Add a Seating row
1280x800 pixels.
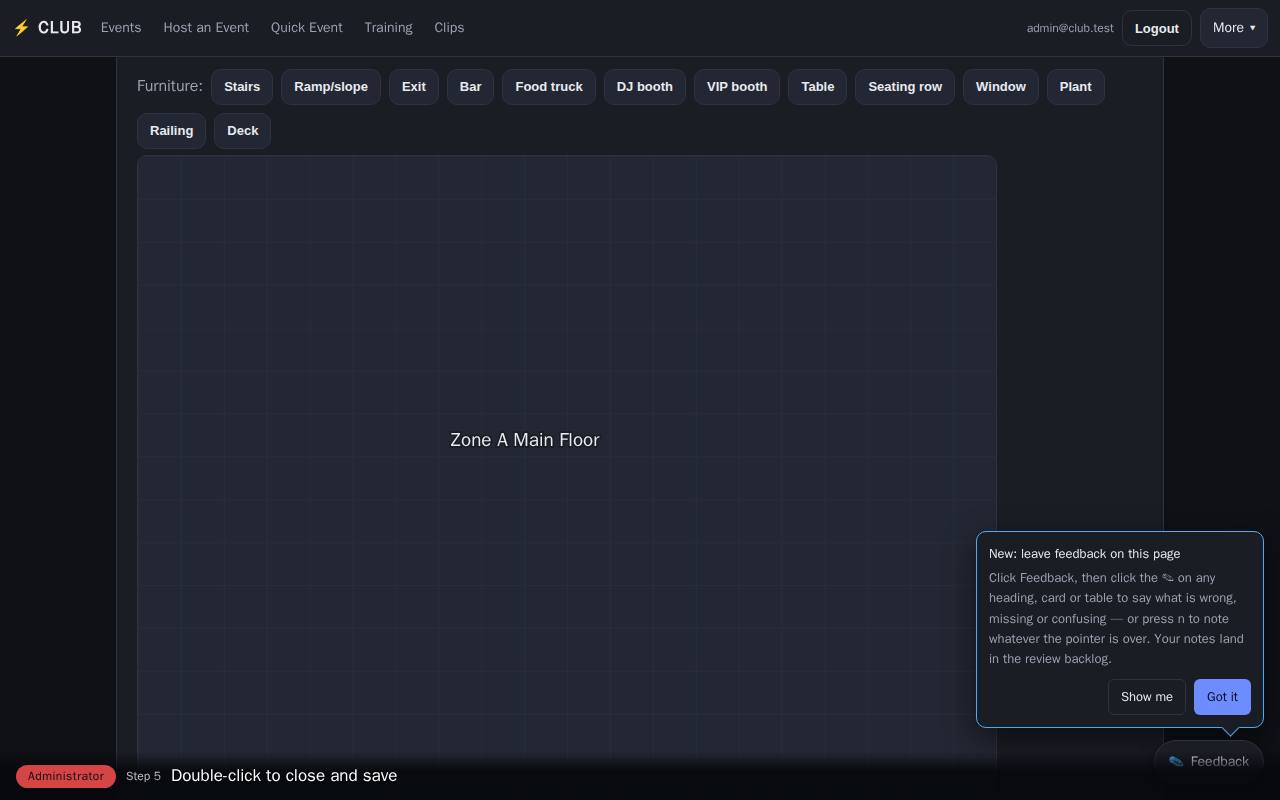(905, 87)
